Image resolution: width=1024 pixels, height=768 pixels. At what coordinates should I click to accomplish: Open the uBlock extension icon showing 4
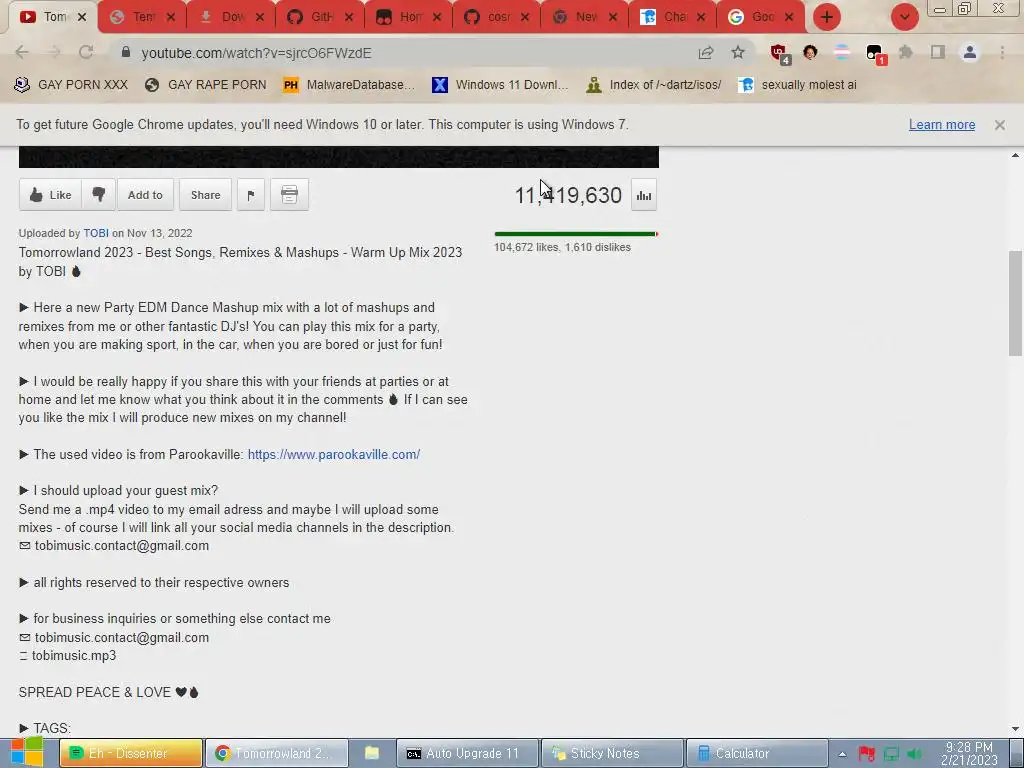click(779, 53)
